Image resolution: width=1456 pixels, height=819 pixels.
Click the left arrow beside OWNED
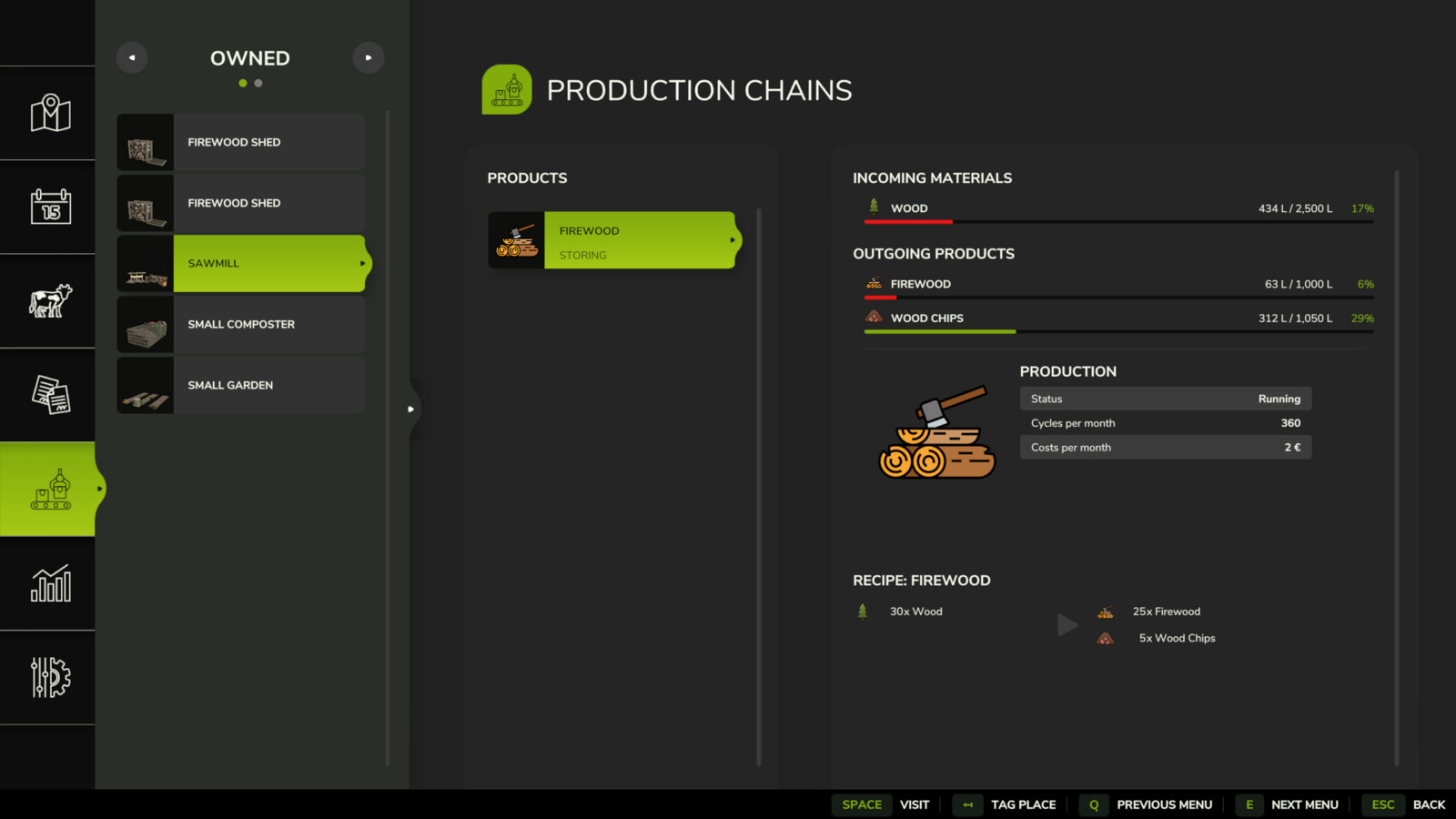[x=131, y=56]
